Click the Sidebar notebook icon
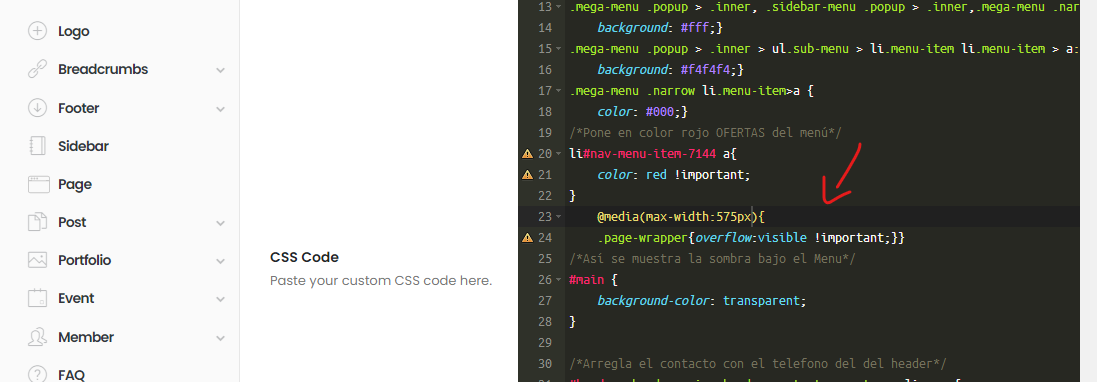1100x382 pixels. coord(37,146)
